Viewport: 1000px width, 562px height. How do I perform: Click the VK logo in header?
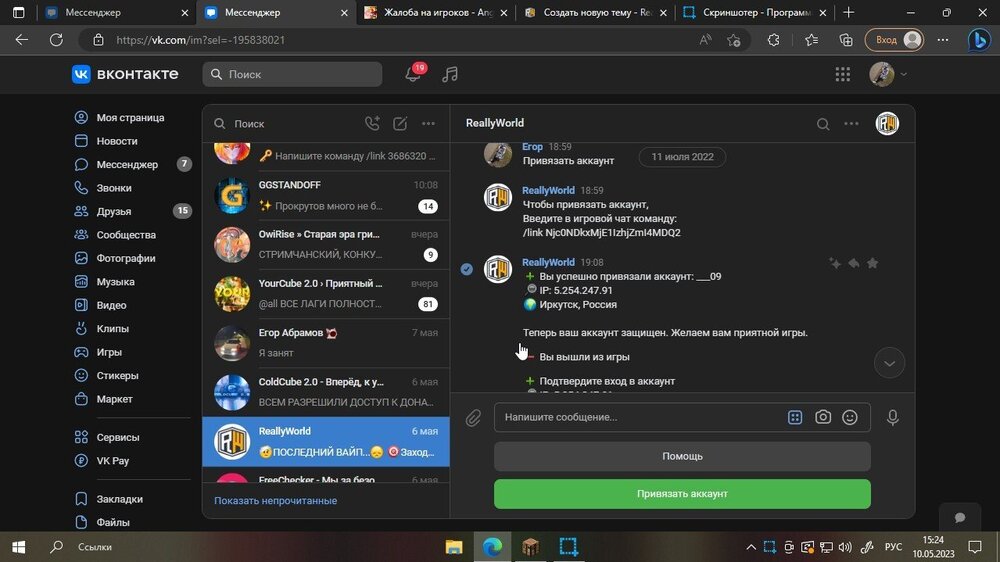[x=125, y=74]
